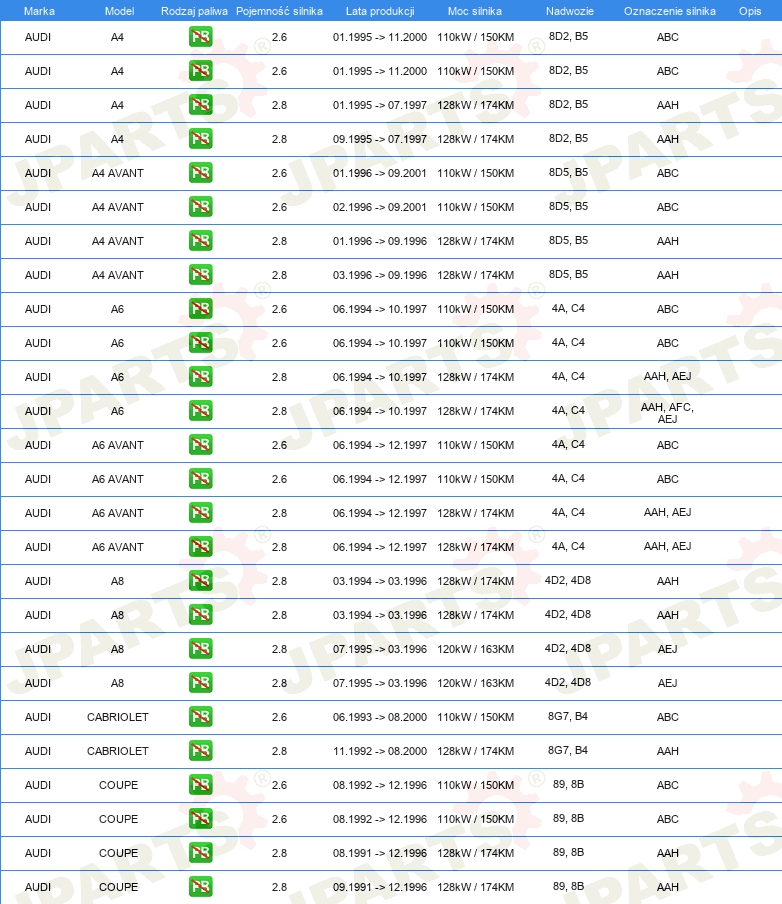Viewport: 782px width, 904px height.
Task: Click 89, 8B body code in row starting 09.1991
Action: tap(568, 887)
